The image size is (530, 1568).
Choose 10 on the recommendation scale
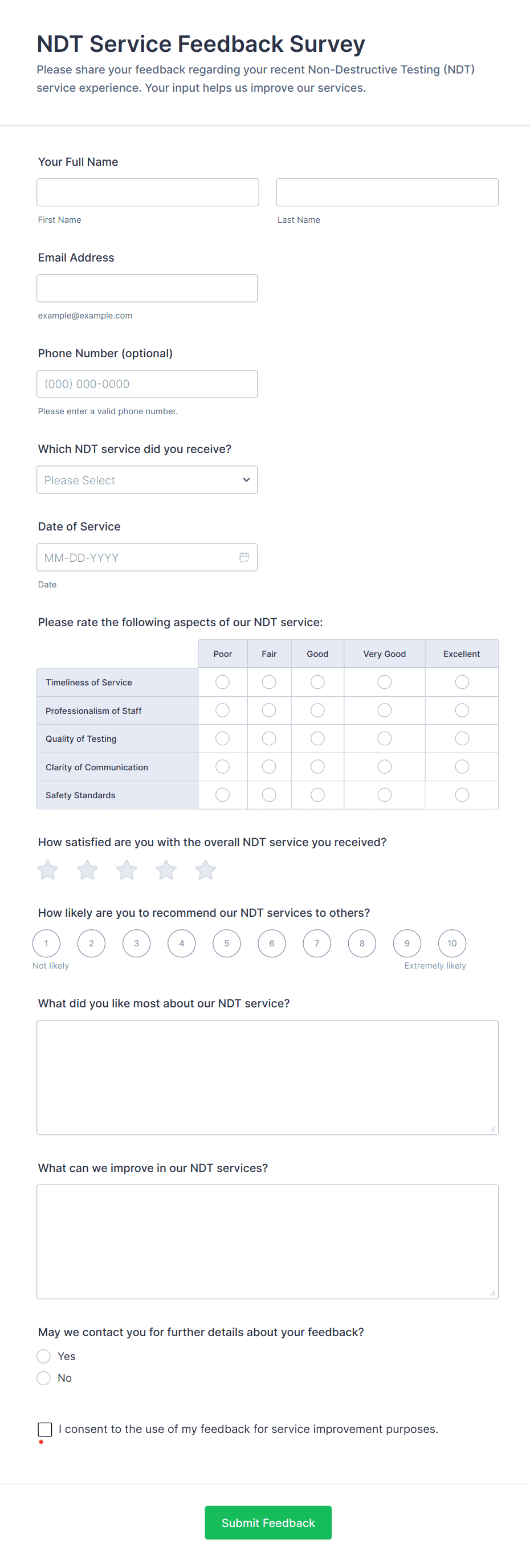[452, 943]
